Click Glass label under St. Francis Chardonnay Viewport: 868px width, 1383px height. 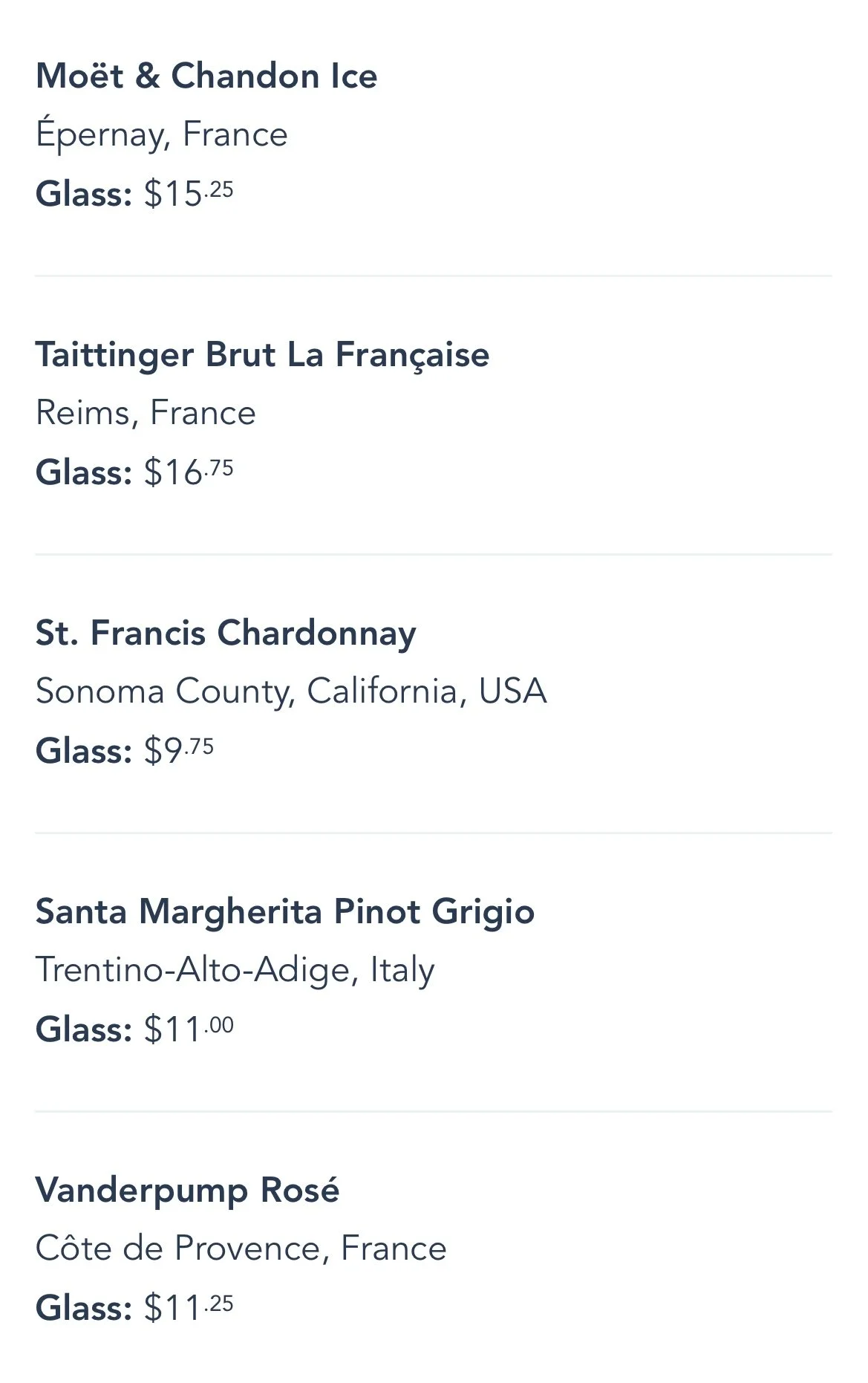click(83, 750)
